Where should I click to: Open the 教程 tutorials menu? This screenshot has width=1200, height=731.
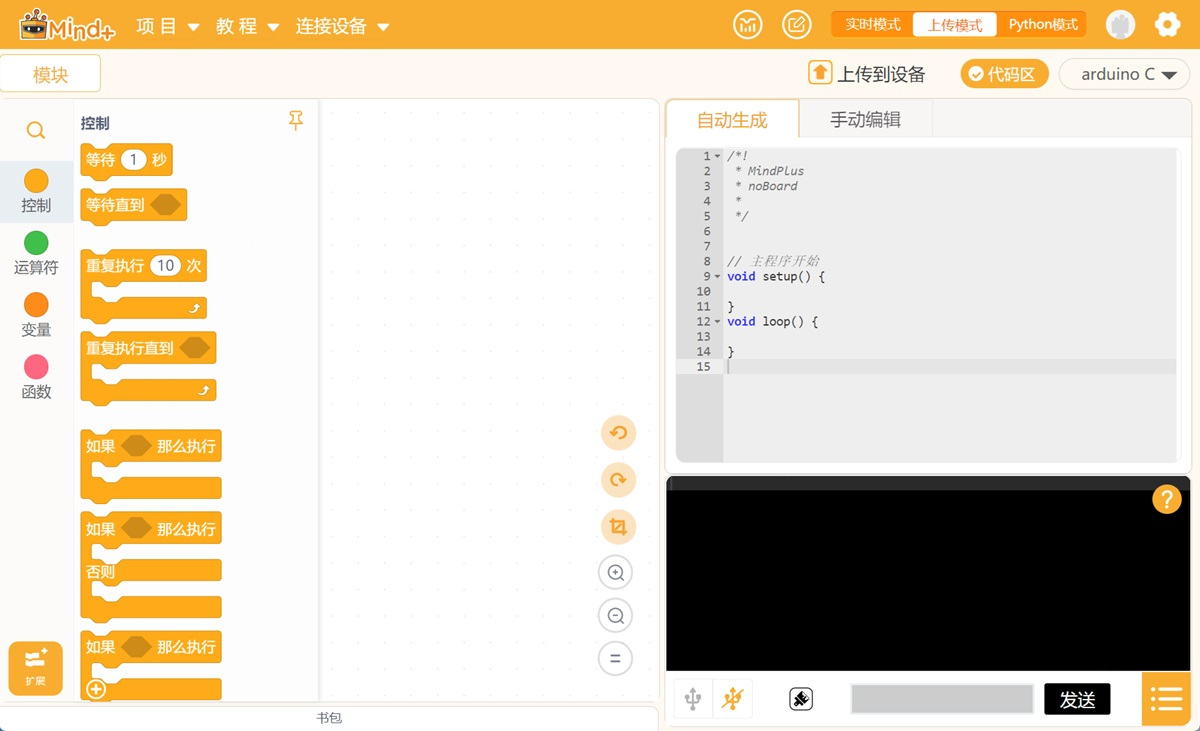[247, 26]
